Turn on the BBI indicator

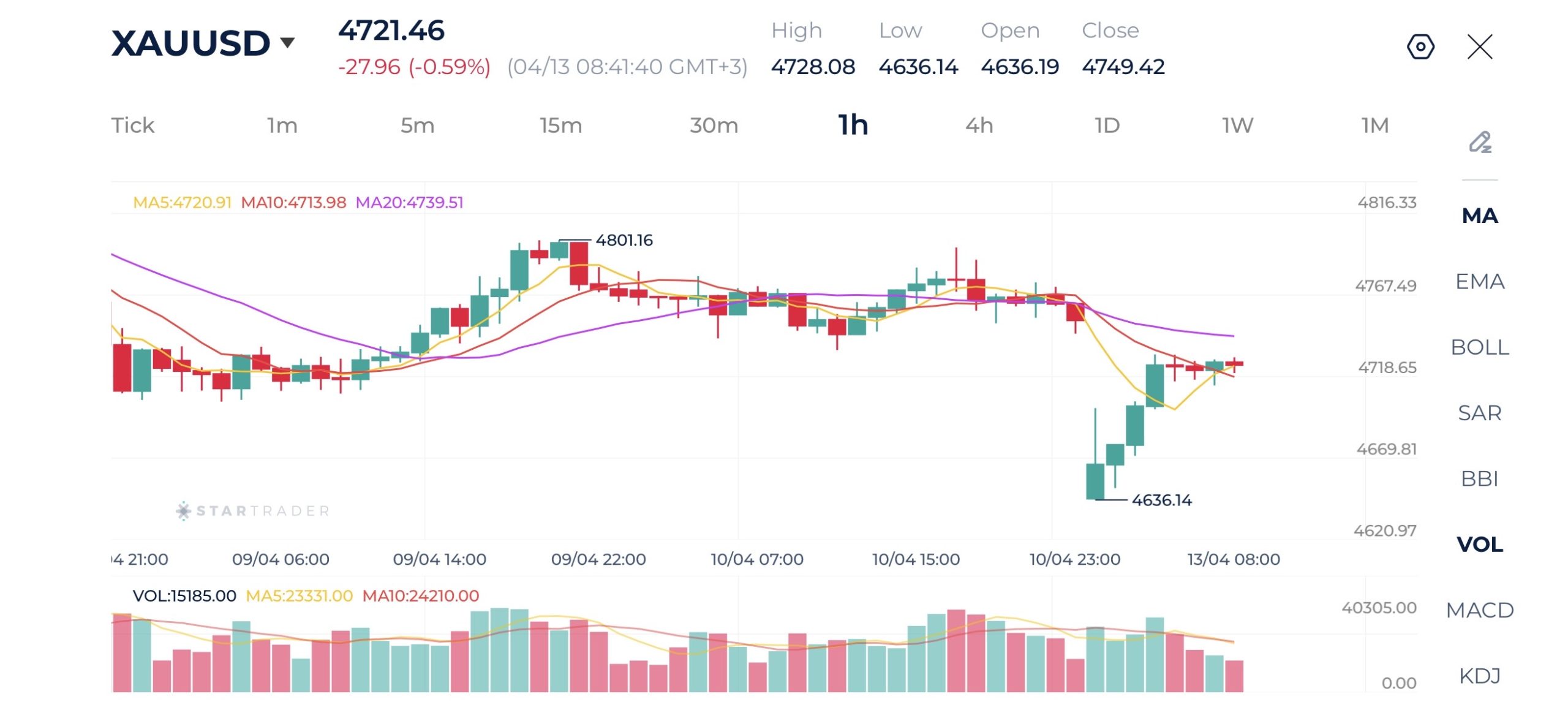1480,478
